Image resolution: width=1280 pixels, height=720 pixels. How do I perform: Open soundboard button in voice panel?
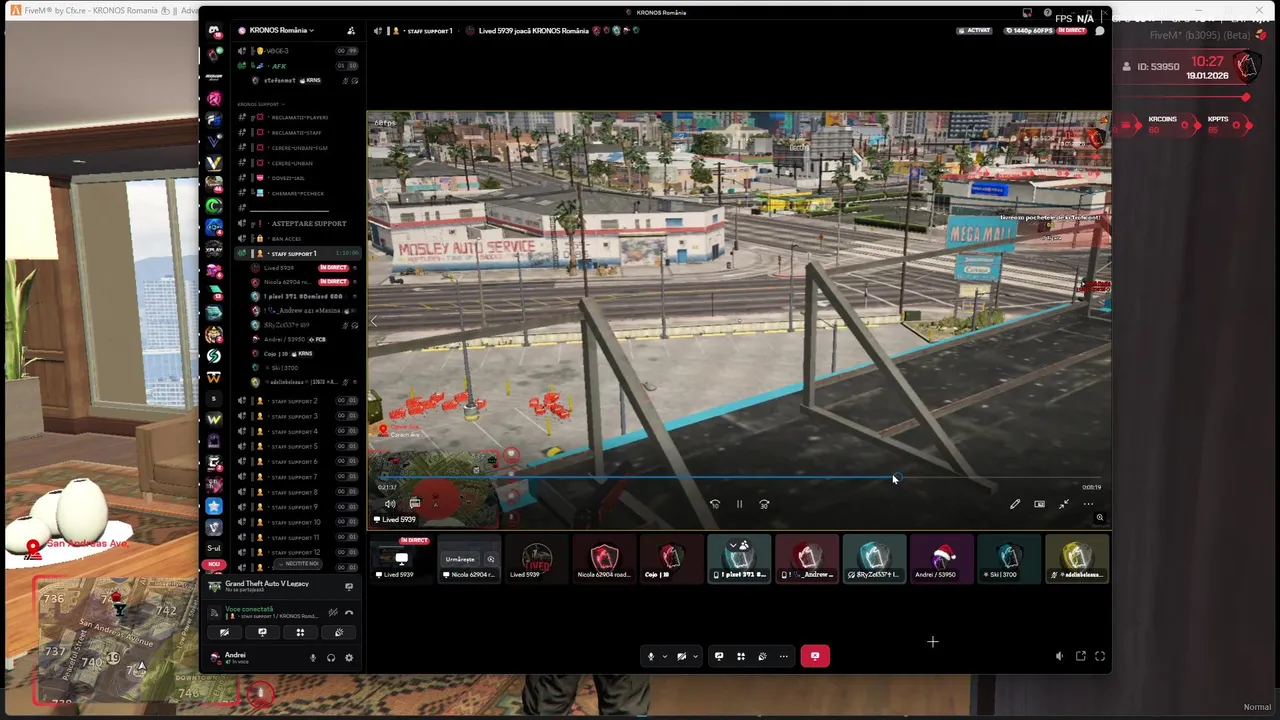coord(338,632)
